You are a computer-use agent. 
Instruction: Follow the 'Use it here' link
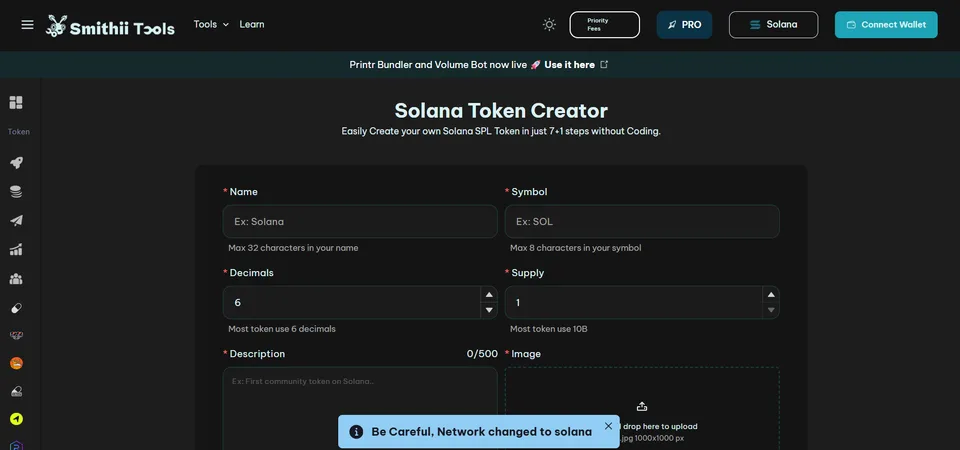569,64
